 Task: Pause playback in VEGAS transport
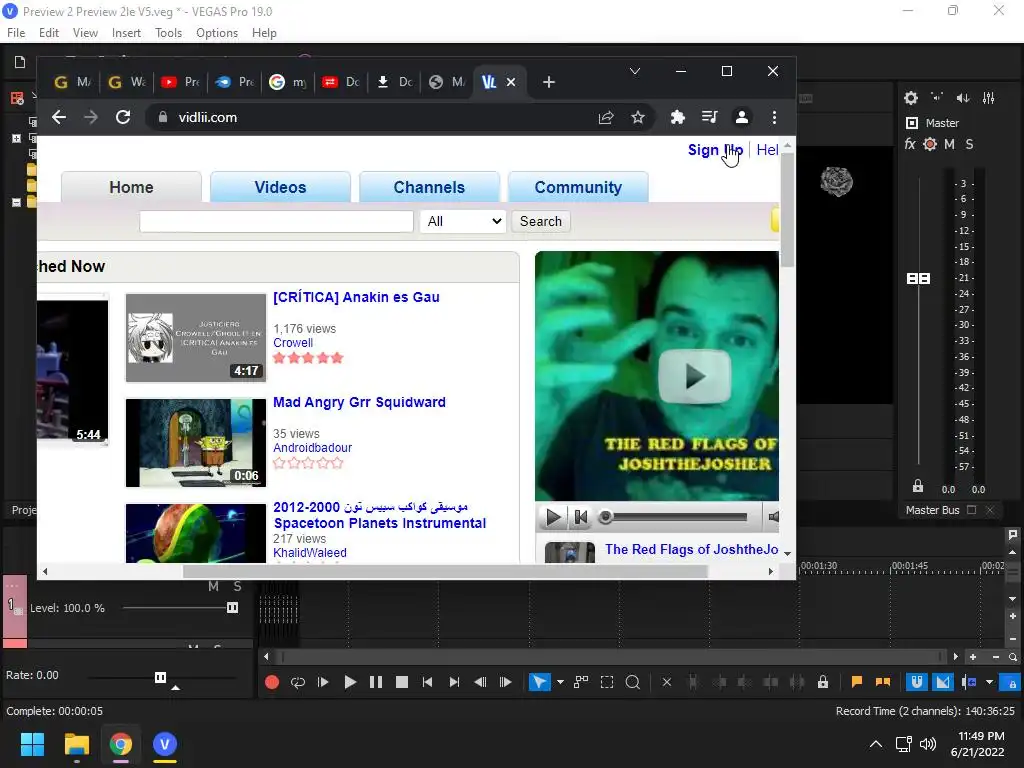tap(376, 682)
